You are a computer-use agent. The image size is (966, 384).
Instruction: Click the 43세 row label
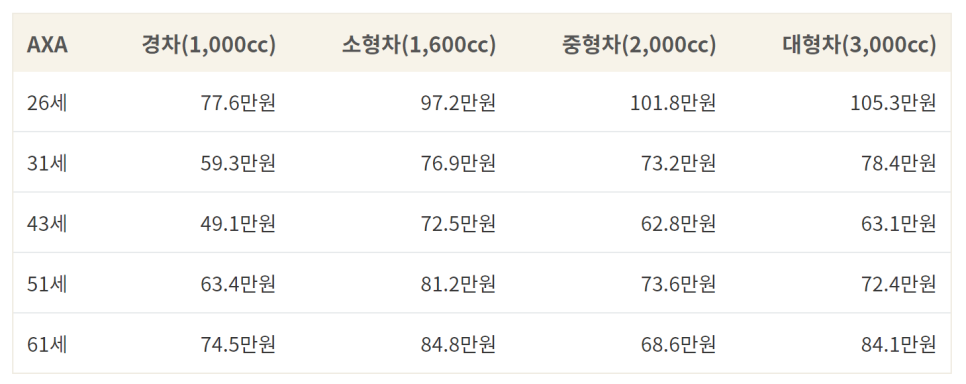tap(47, 223)
